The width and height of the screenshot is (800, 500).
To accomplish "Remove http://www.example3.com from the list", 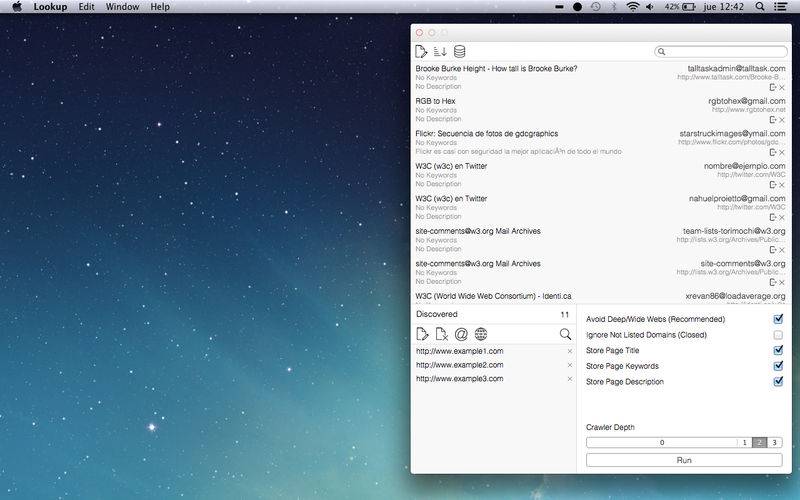I will (570, 379).
